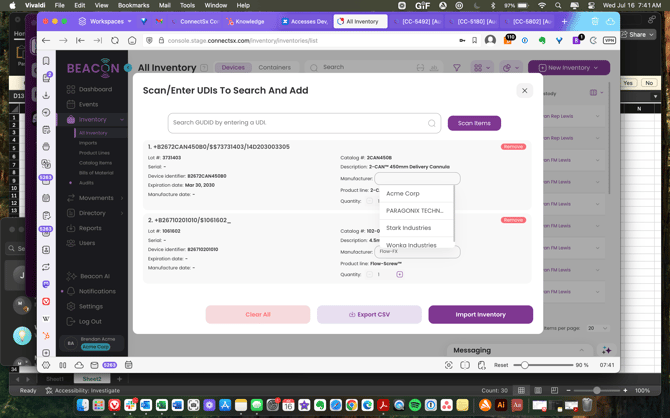Open Manufacturer combo box for item 1
Image resolution: width=670 pixels, height=418 pixels.
point(417,178)
